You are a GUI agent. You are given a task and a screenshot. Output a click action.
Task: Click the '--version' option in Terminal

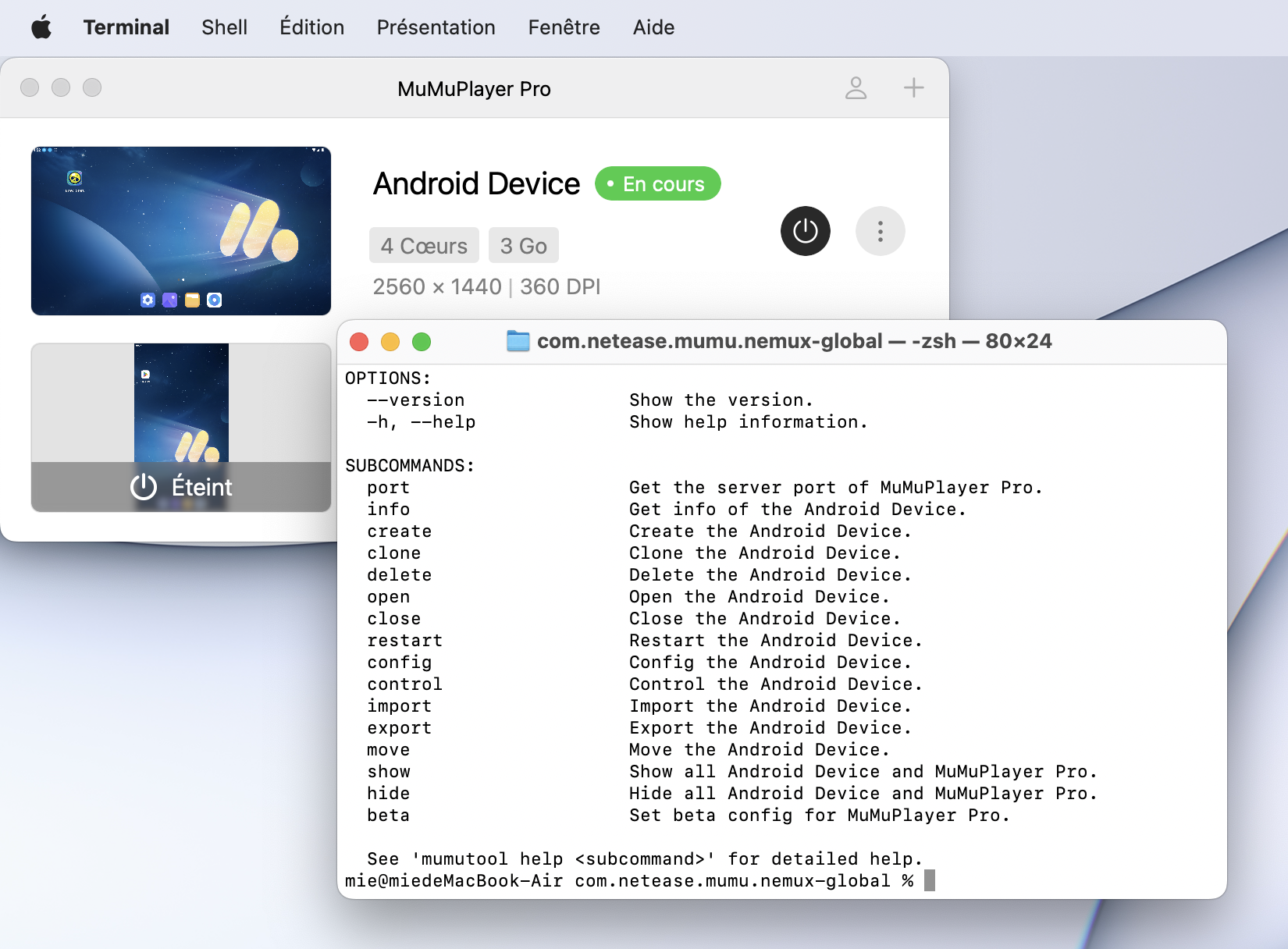coord(415,400)
